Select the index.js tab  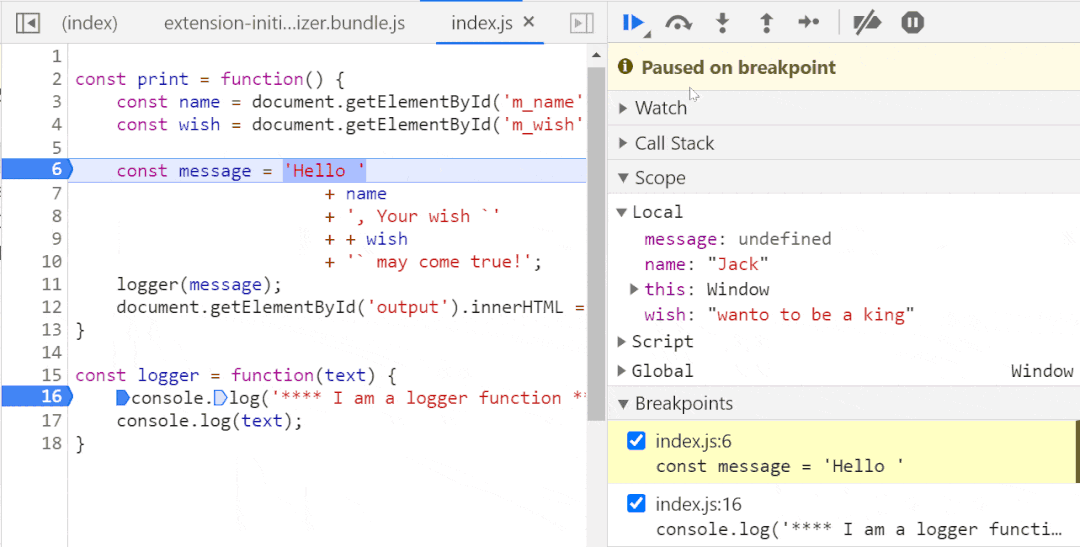[x=481, y=23]
